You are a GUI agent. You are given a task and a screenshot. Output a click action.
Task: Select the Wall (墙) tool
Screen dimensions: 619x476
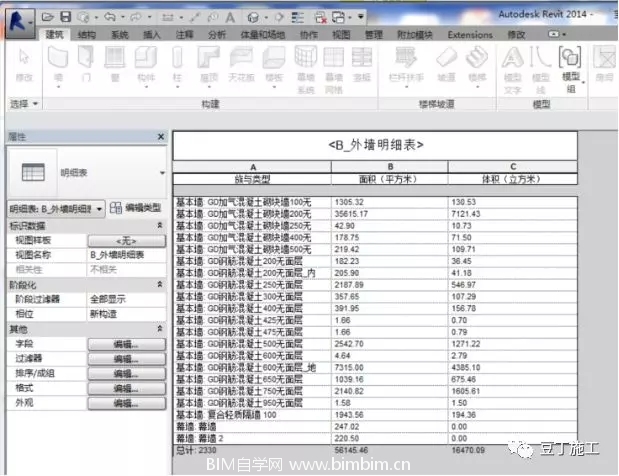coord(58,66)
